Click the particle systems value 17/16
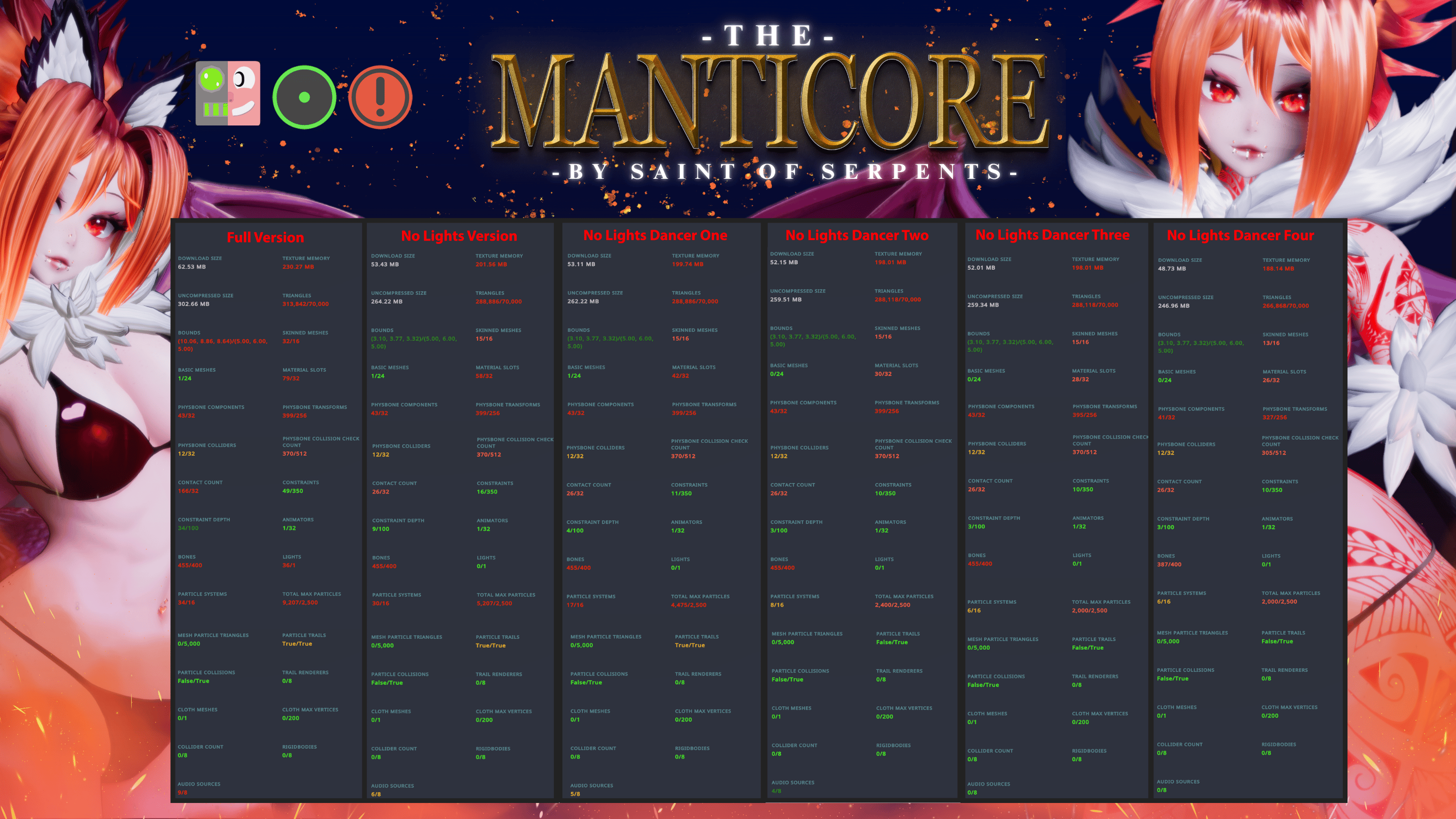This screenshot has width=1456, height=819. (x=575, y=605)
